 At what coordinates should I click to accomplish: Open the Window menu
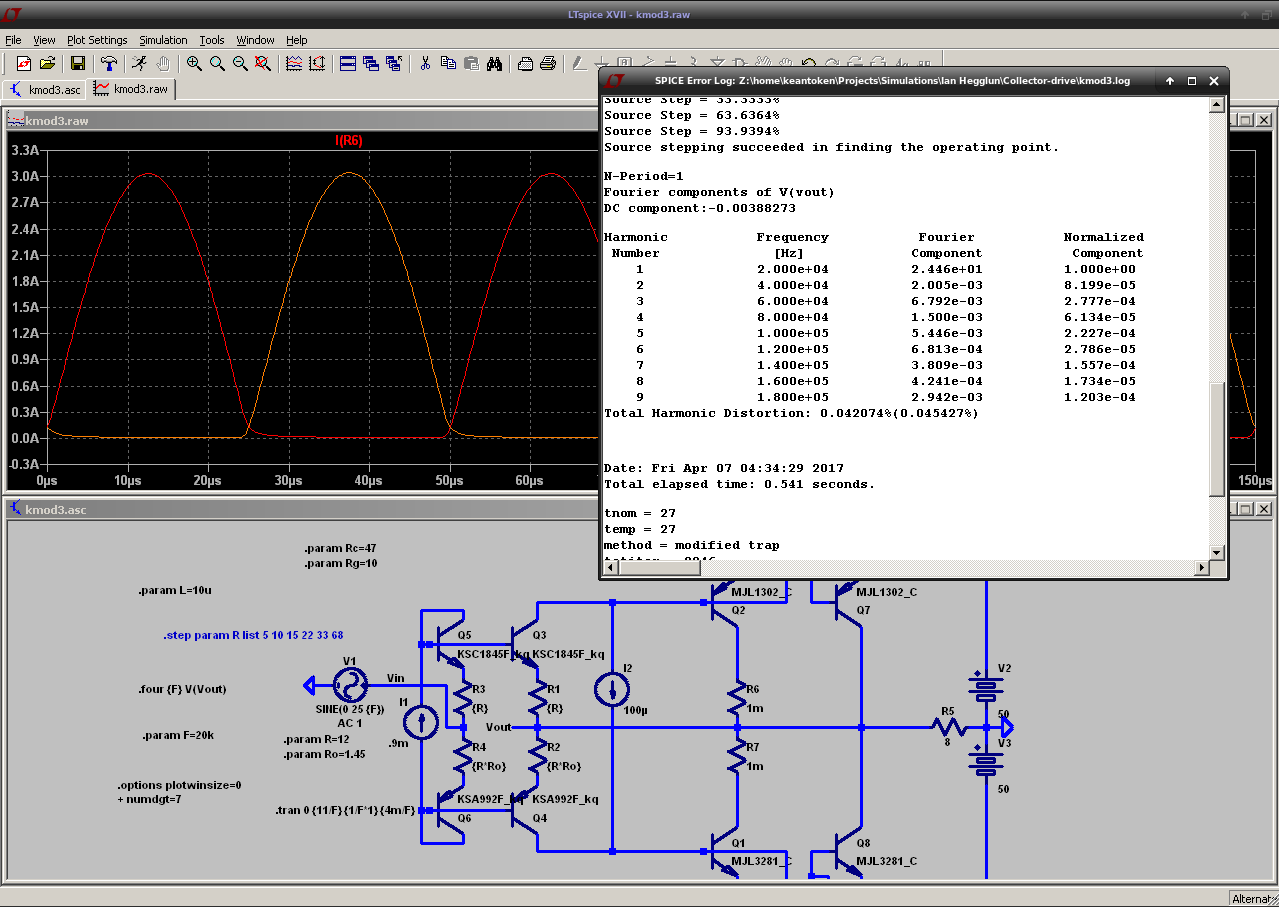coord(255,40)
